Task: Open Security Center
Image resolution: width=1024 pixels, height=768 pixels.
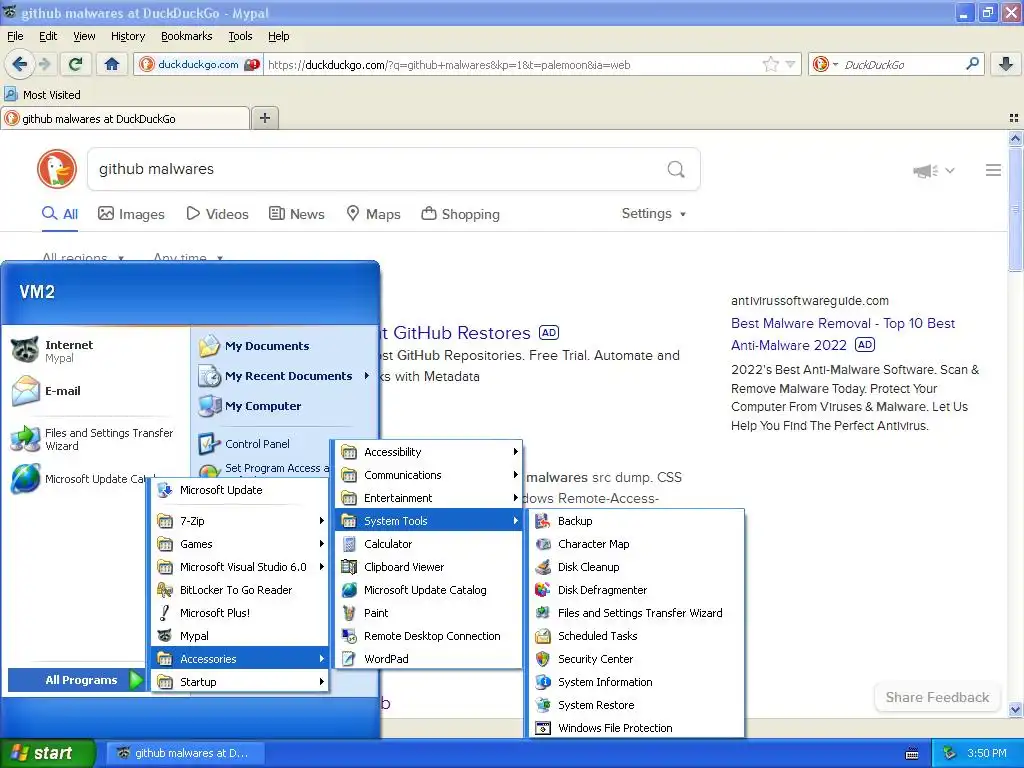Action: (634, 659)
